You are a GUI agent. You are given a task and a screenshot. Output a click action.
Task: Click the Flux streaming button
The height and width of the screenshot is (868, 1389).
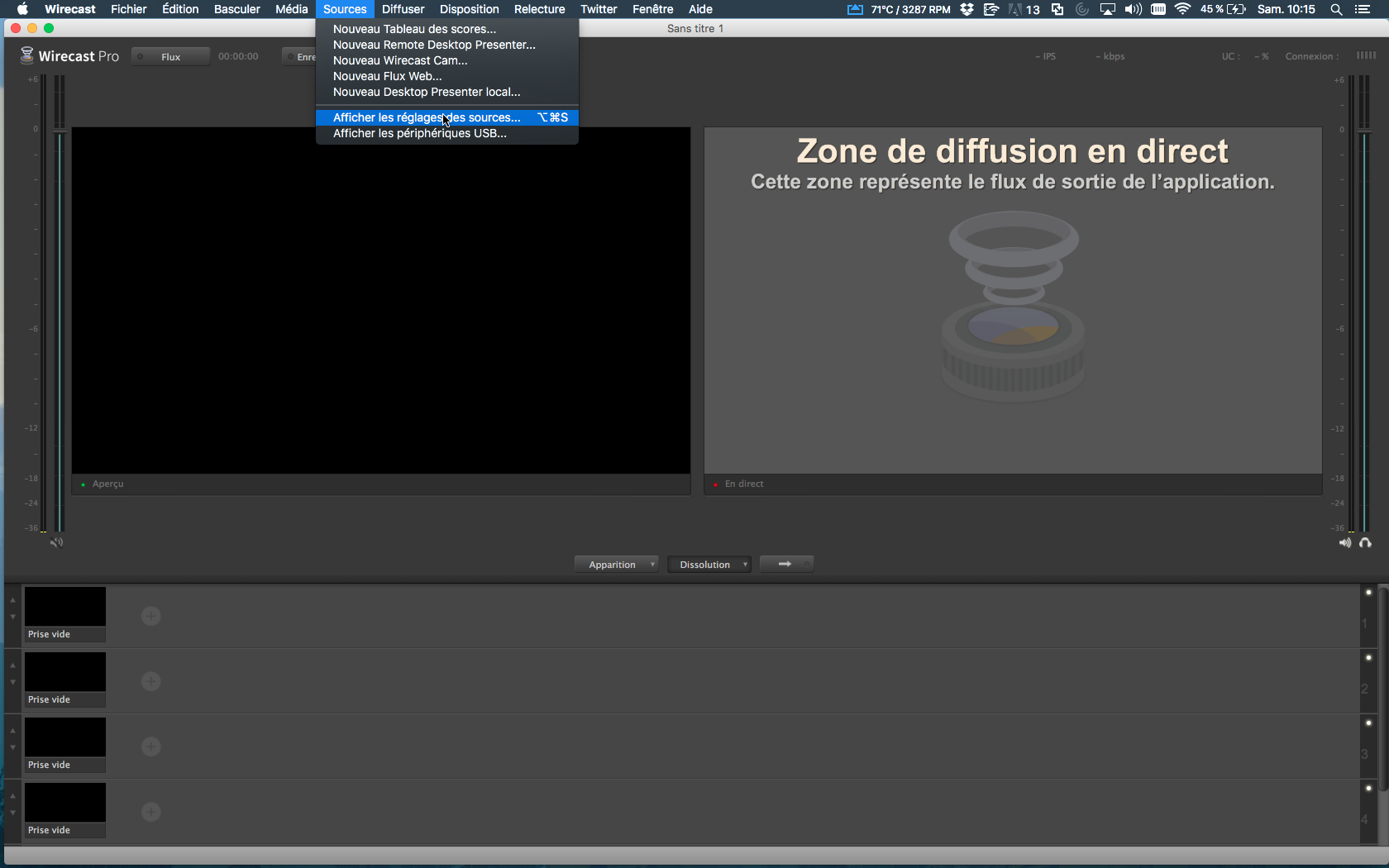coord(170,56)
